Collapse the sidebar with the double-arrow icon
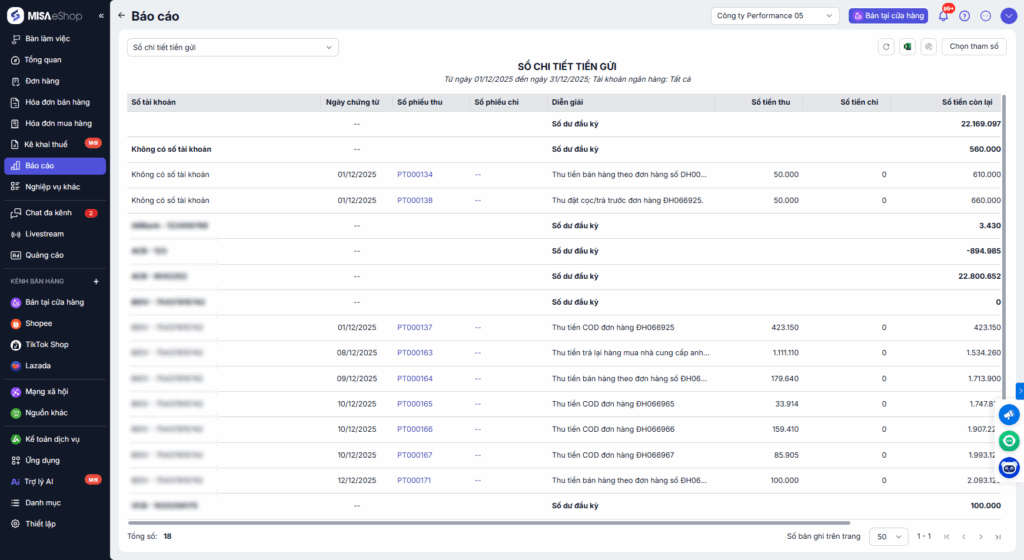1024x560 pixels. click(x=100, y=16)
